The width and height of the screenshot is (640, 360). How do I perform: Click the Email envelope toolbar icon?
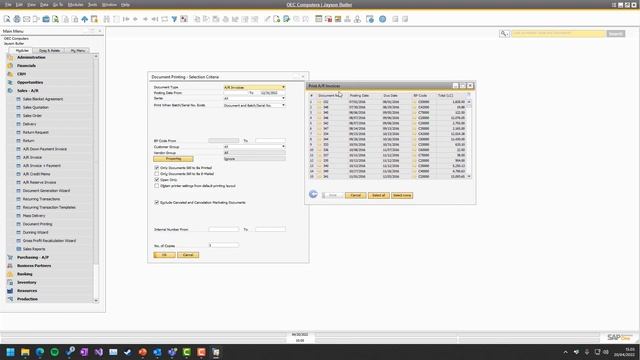click(x=27, y=19)
